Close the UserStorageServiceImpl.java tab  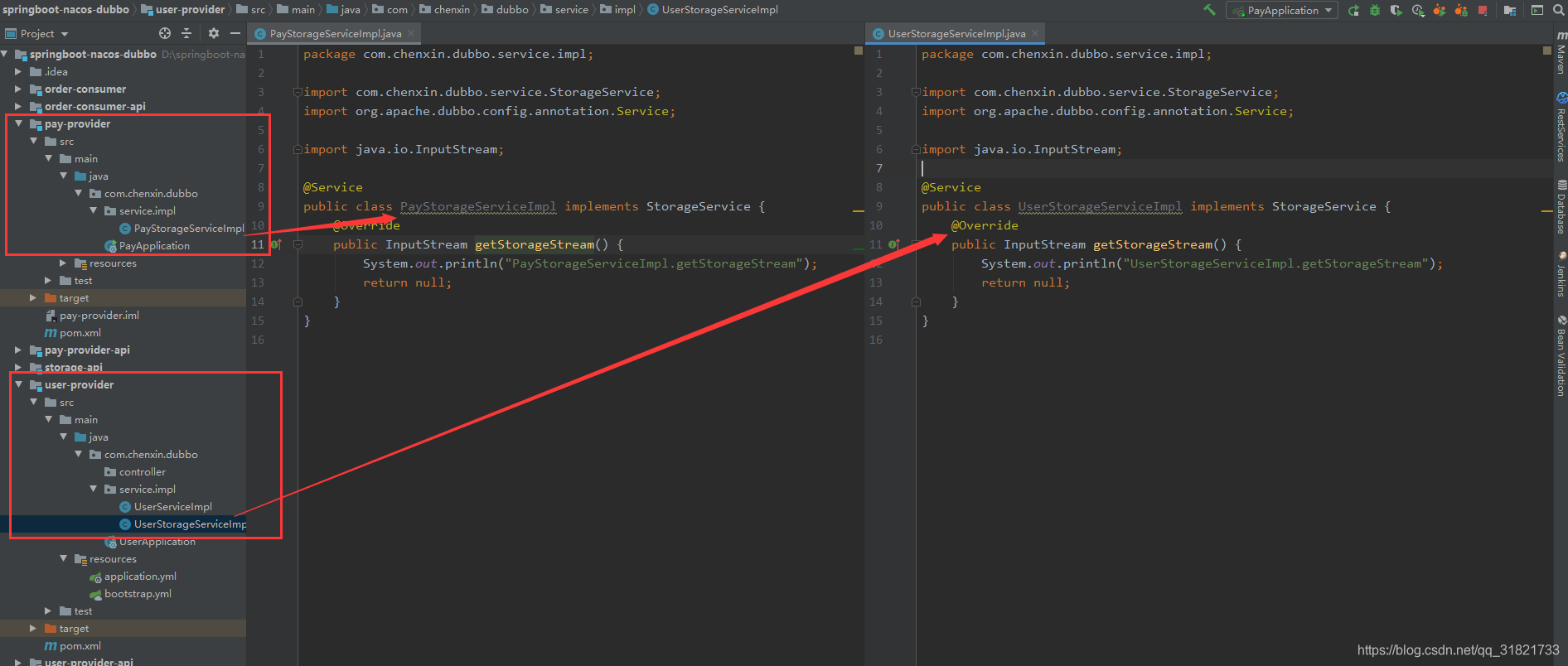[1035, 33]
